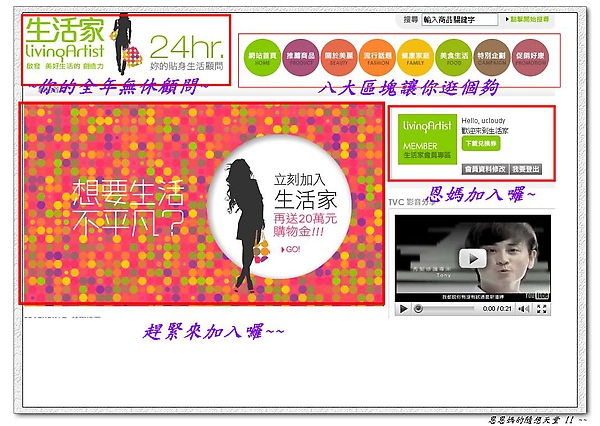Click the 0:00 / 0:21 time text
This screenshot has width=600, height=426.
point(497,308)
